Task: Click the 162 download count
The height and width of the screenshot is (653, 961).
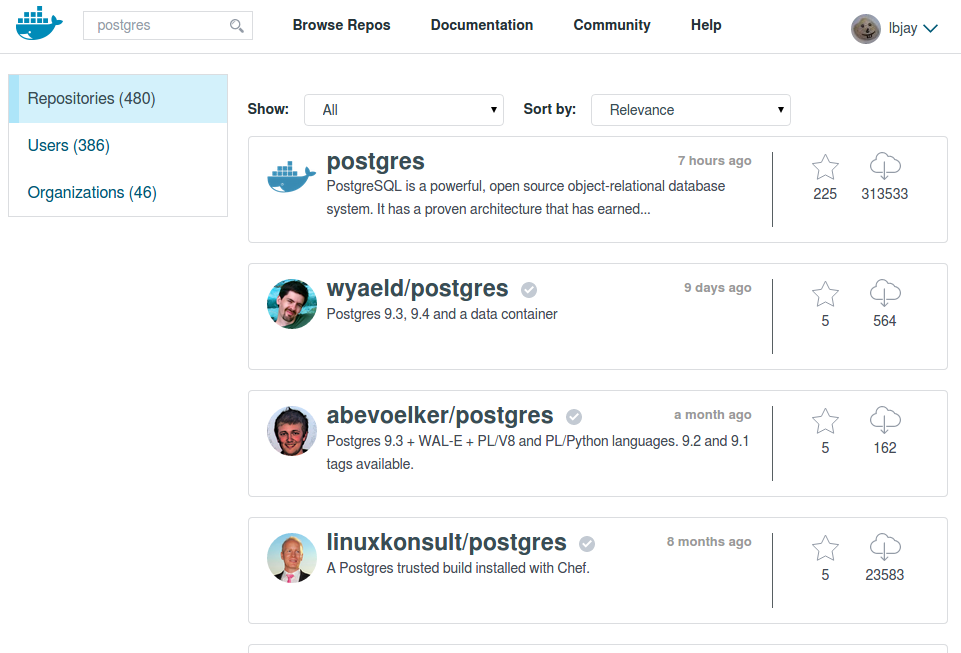Action: pyautogui.click(x=884, y=448)
